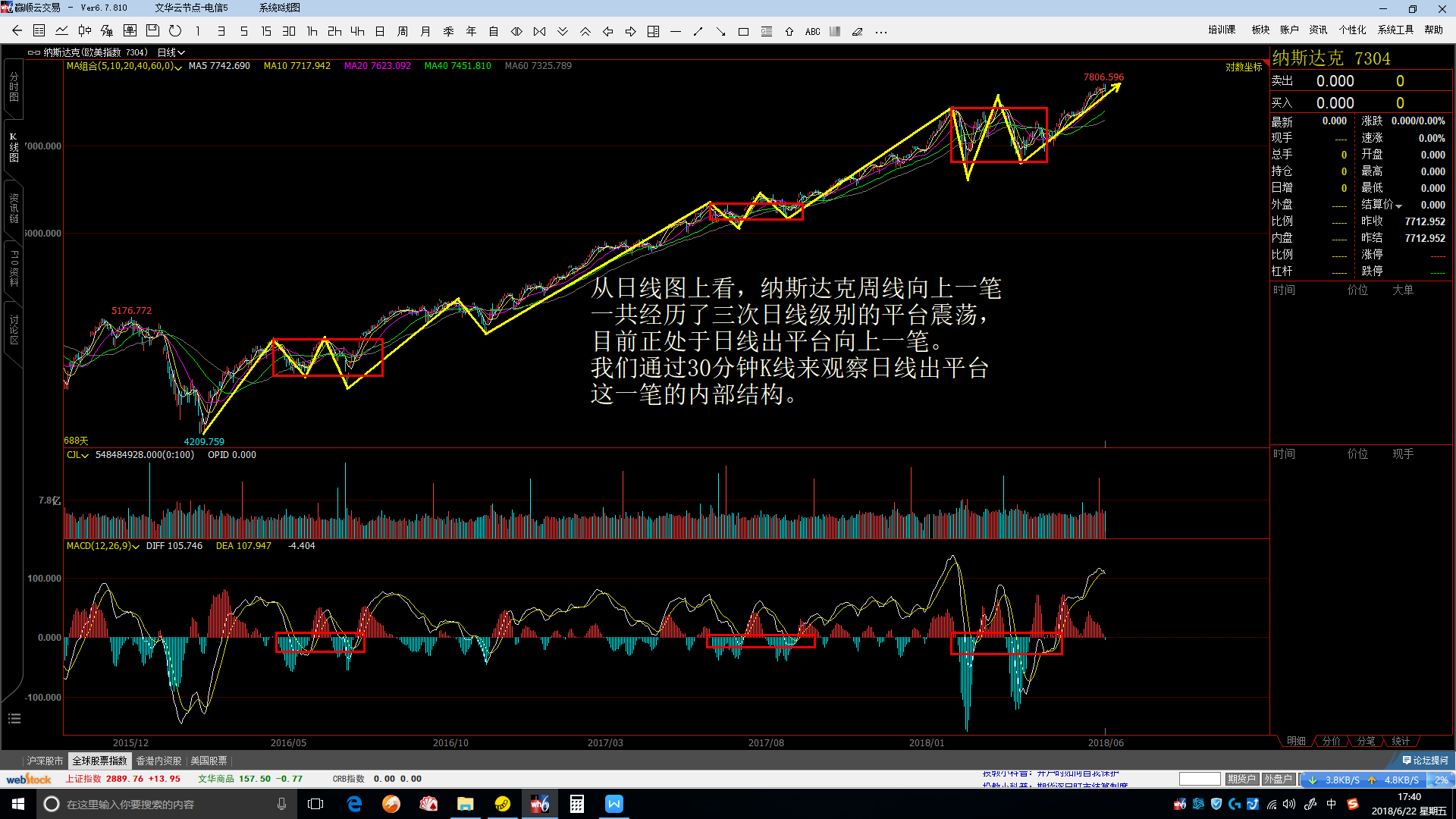Click the horizontal expand chart icon
The image size is (1456, 819).
516,31
